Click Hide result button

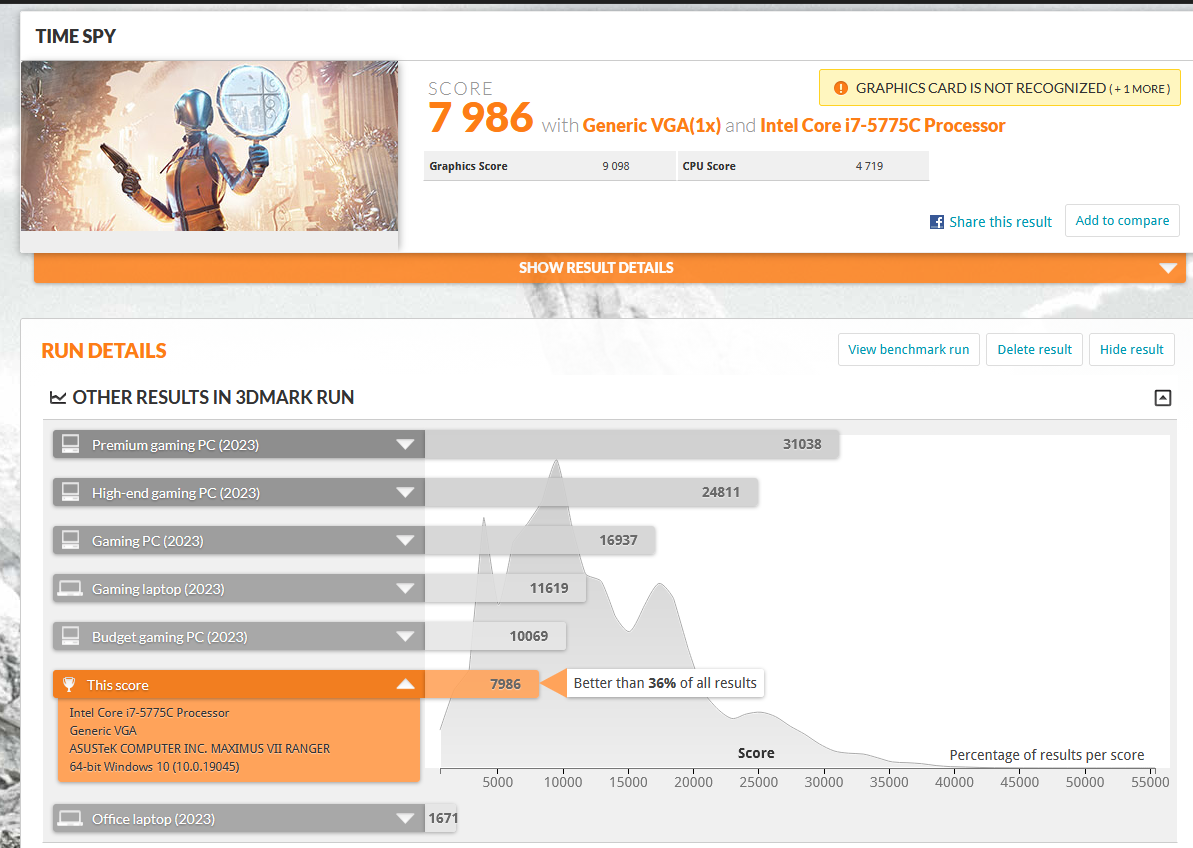[x=1131, y=350]
